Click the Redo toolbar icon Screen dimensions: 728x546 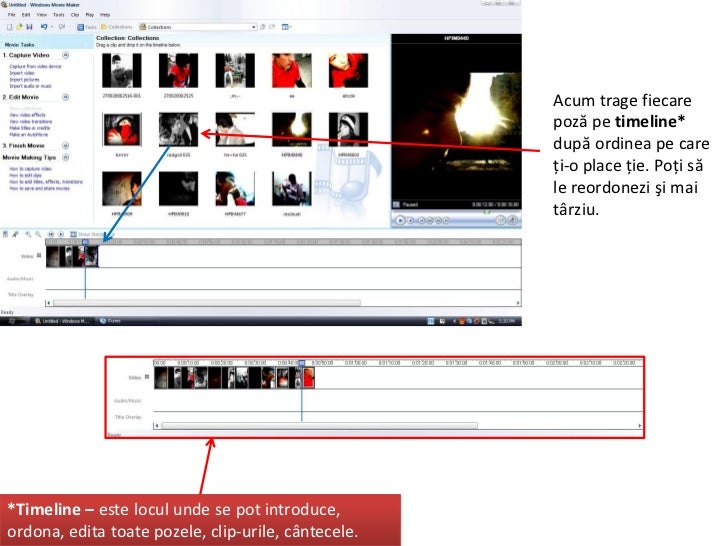coord(62,27)
